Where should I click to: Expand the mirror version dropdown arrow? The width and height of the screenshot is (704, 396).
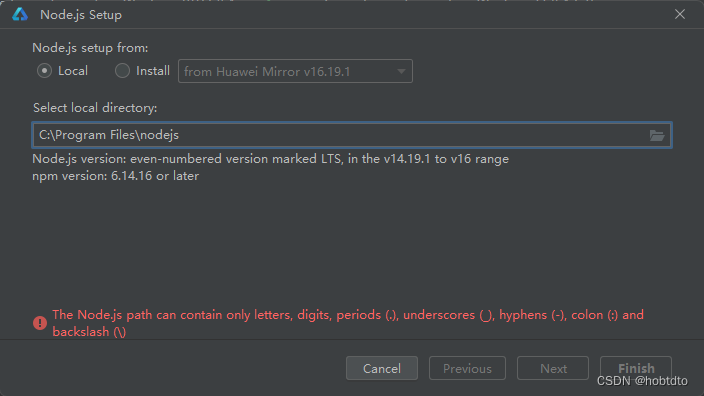point(401,71)
